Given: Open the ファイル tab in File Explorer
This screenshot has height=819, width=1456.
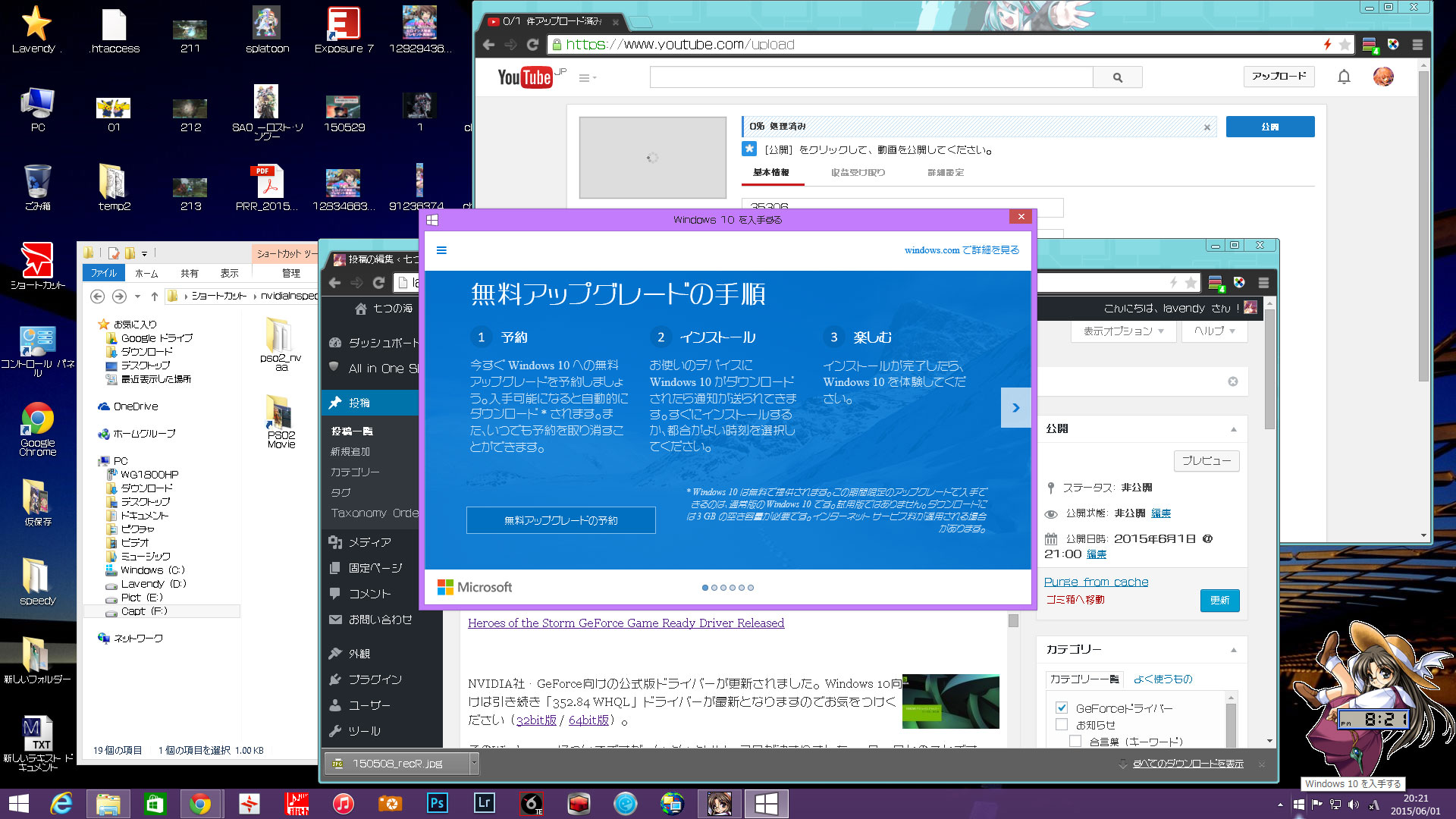Looking at the screenshot, I should [x=104, y=273].
